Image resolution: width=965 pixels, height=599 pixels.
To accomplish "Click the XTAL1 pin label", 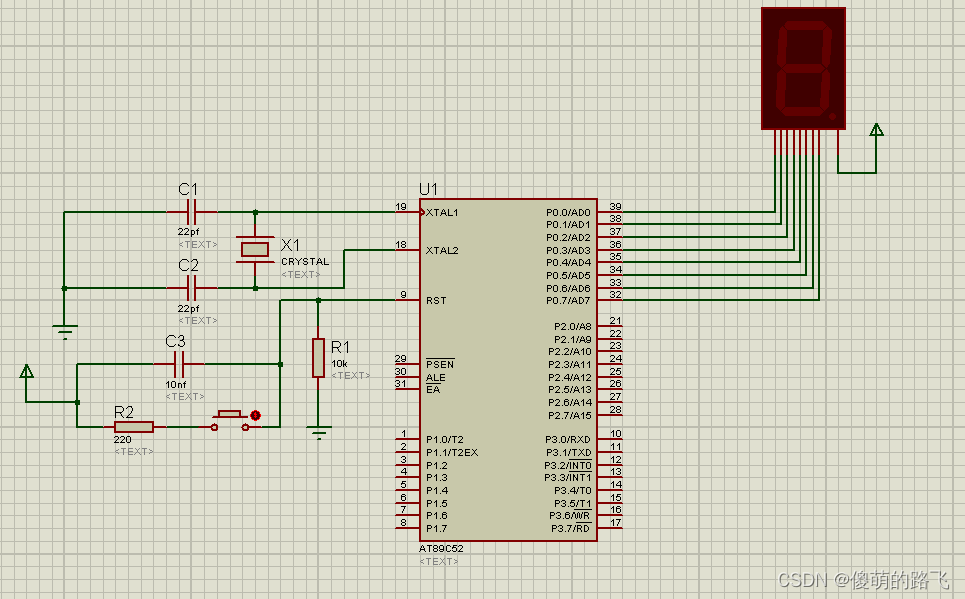I will pos(442,212).
